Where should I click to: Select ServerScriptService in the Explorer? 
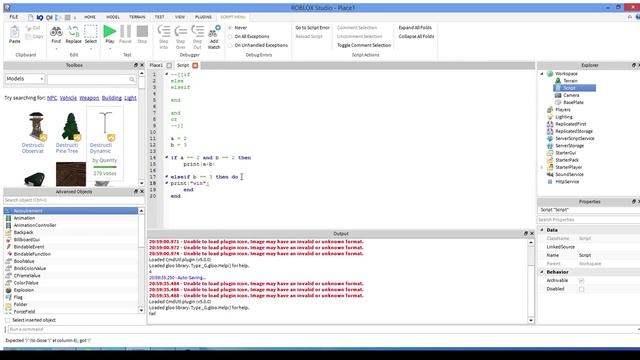pyautogui.click(x=575, y=138)
